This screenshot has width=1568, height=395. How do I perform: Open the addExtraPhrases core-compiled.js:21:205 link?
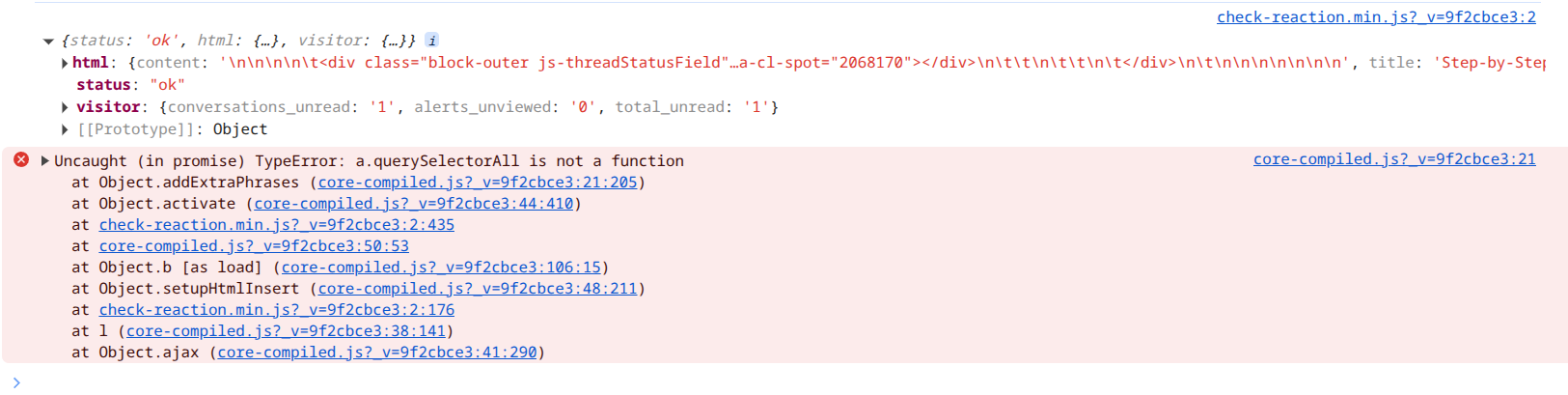coord(478,183)
